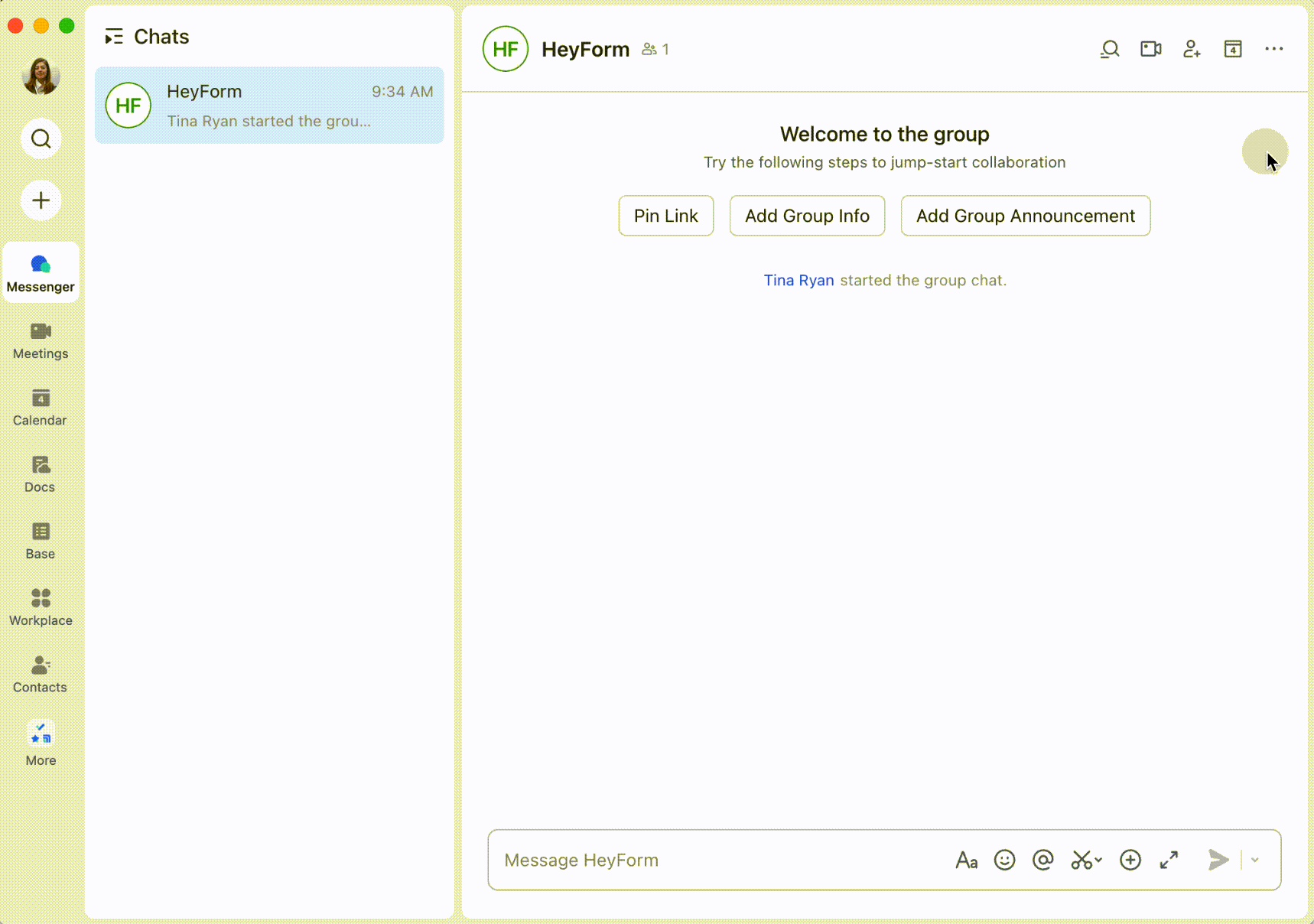Open the Meetings section in the sidebar

40,340
